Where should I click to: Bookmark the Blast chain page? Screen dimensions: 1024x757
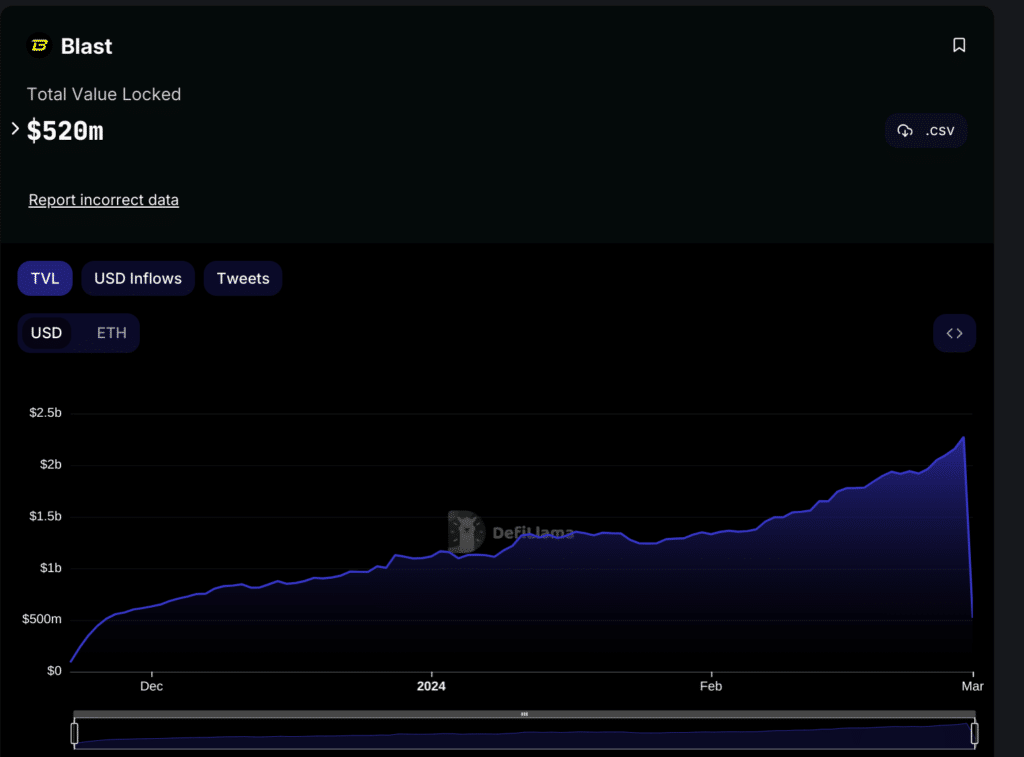coord(959,45)
